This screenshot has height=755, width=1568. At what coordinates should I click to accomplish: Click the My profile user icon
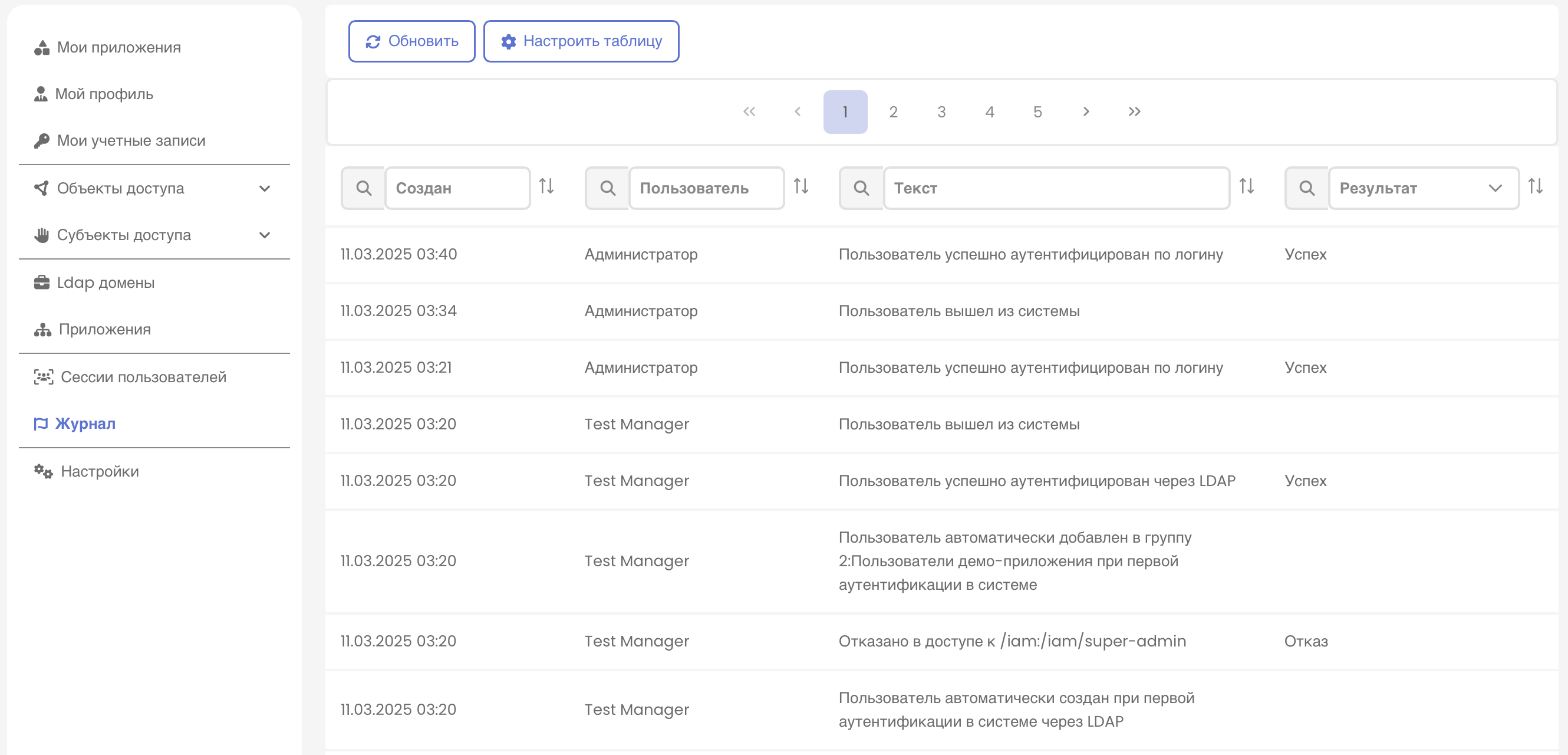41,94
